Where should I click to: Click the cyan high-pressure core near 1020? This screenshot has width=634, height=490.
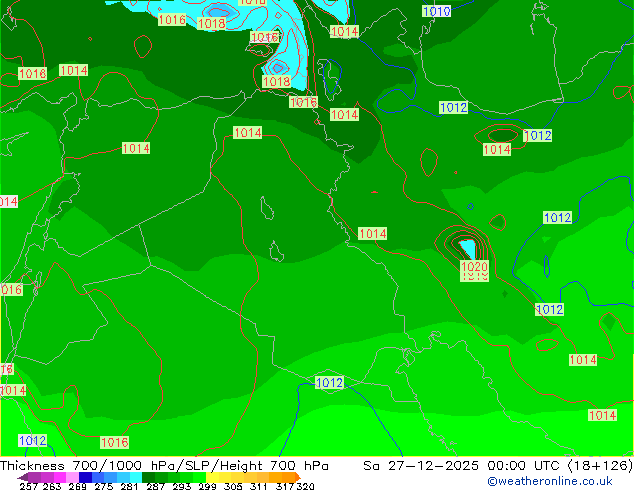468,248
